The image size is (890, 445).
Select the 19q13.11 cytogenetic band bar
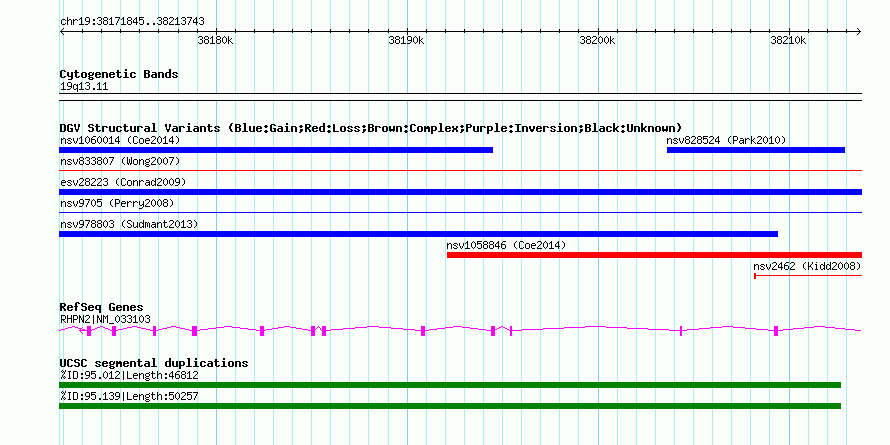click(460, 97)
